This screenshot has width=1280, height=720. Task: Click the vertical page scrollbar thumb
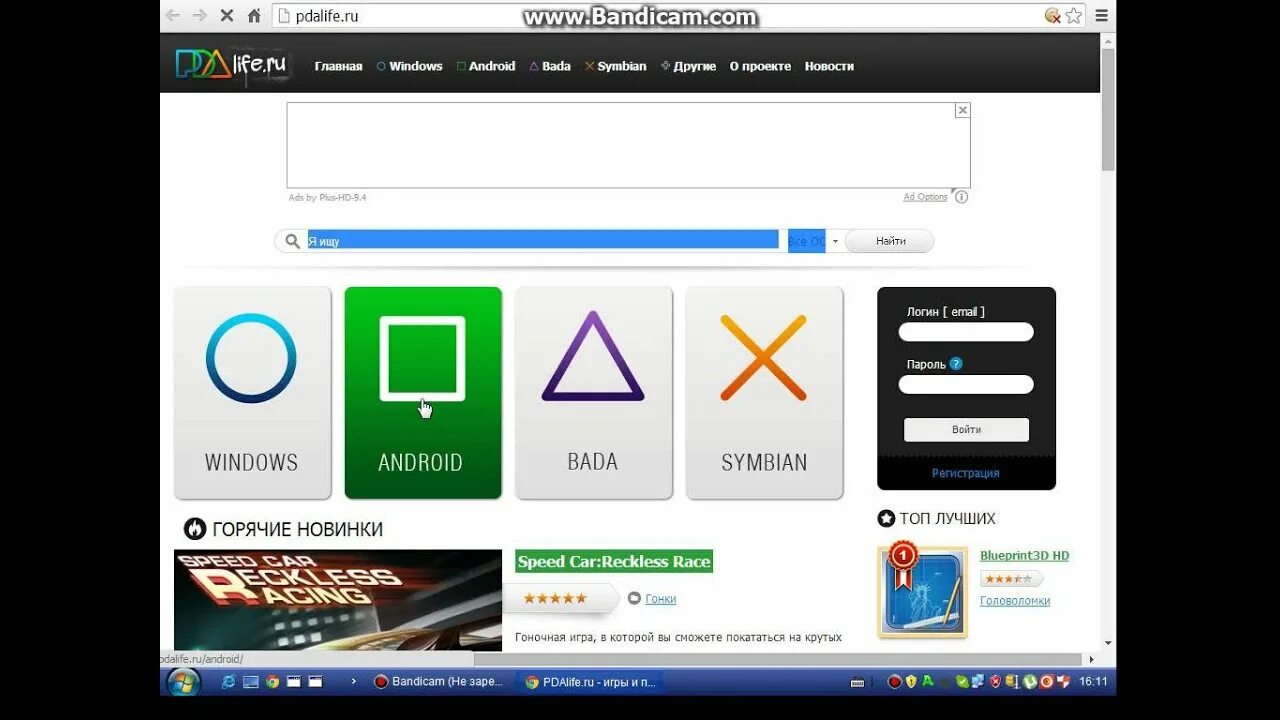(1108, 109)
